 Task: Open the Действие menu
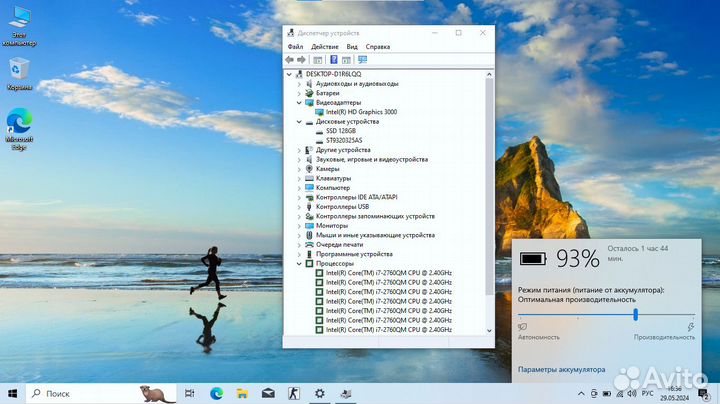click(324, 46)
